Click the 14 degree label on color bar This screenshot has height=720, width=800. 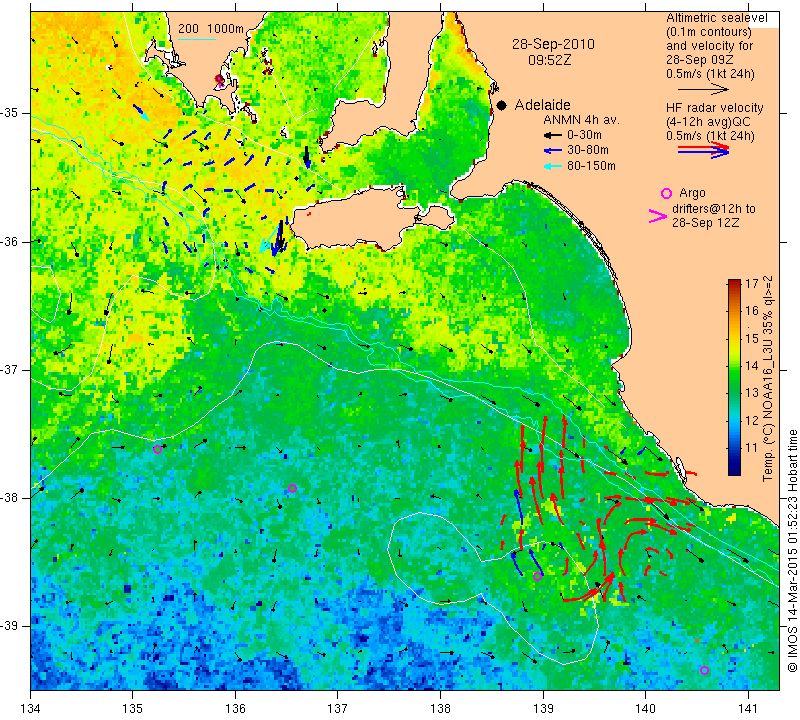pos(752,366)
